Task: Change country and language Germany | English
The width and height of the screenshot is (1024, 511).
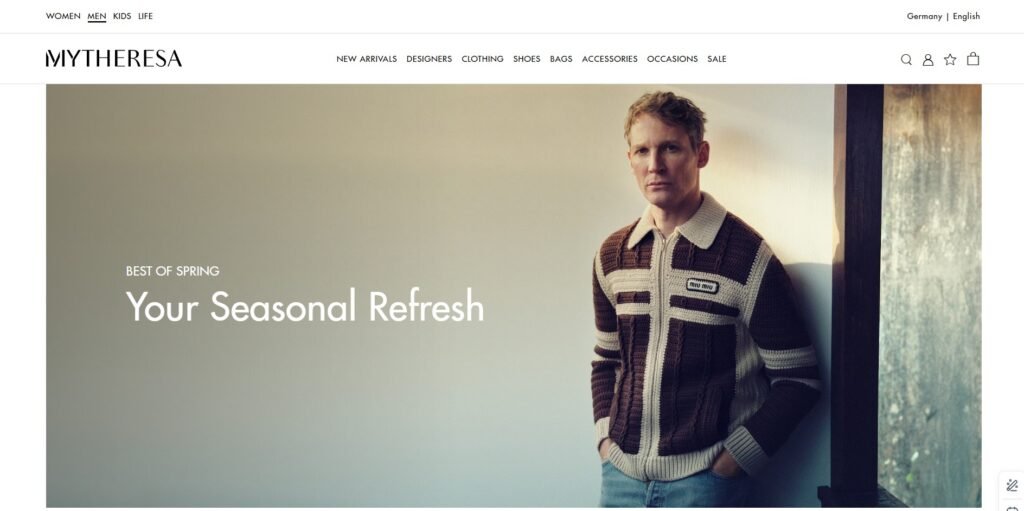Action: [x=943, y=16]
